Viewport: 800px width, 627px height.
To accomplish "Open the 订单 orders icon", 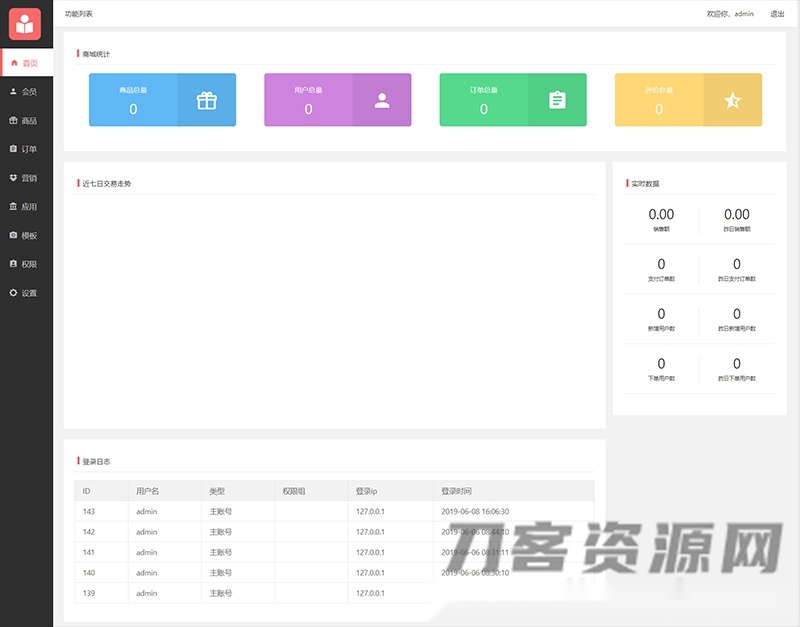I will [14, 149].
